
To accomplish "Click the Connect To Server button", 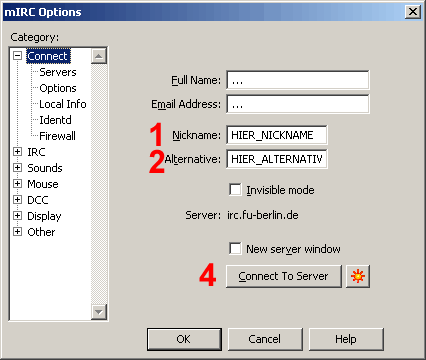I will 284,276.
